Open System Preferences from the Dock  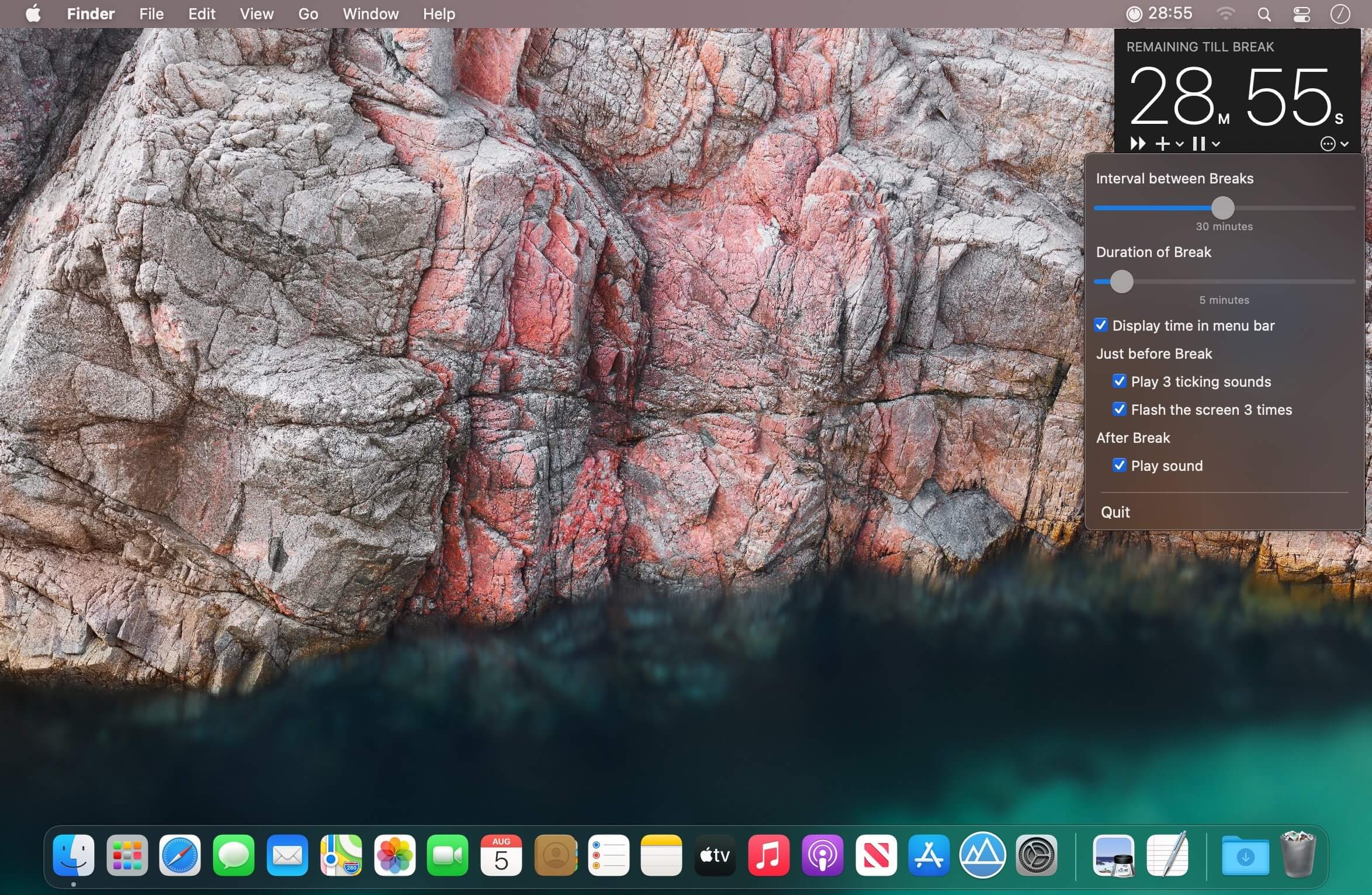1036,856
